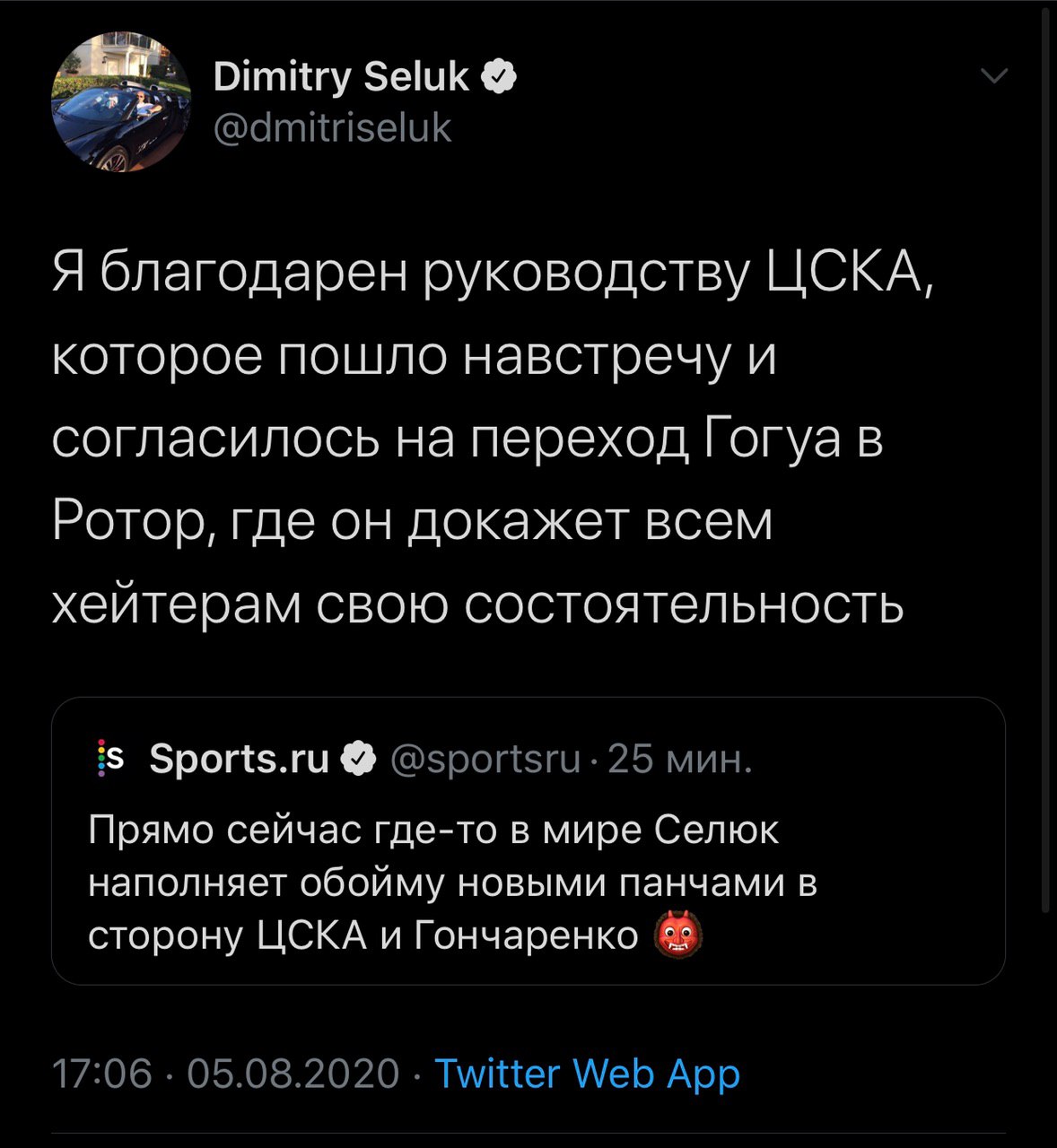Click "Гончаренко" in the quoted tweet
The image size is (1057, 1148).
pyautogui.click(x=527, y=935)
